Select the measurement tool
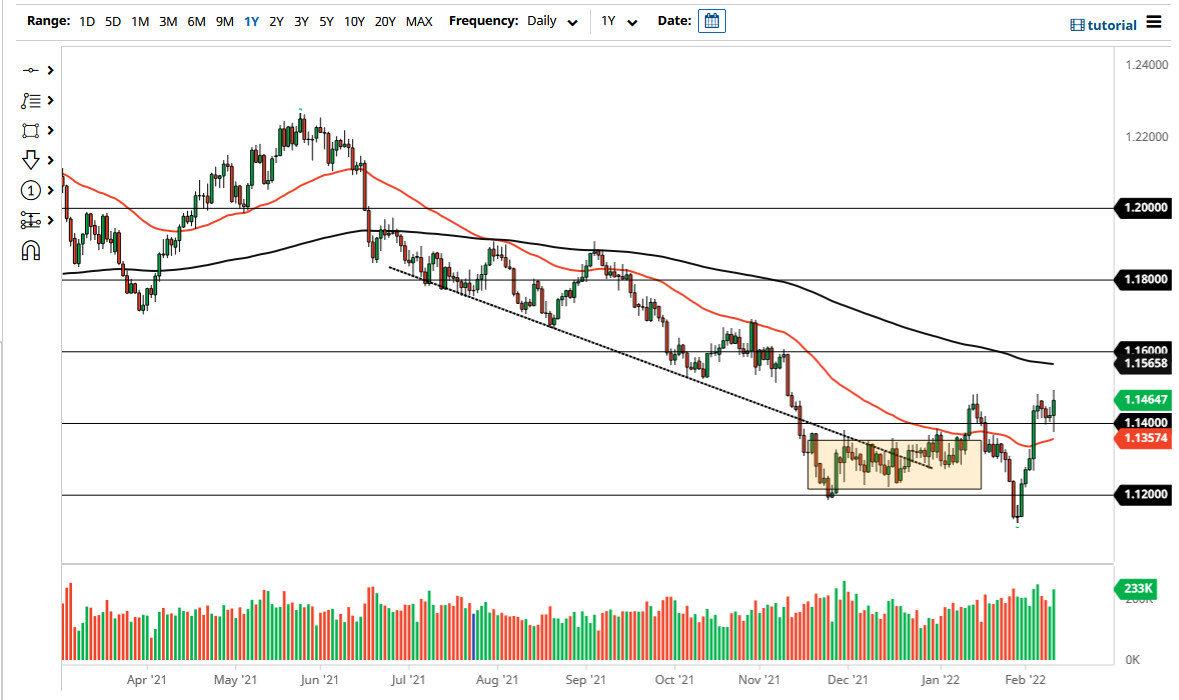The image size is (1179, 700). point(30,220)
